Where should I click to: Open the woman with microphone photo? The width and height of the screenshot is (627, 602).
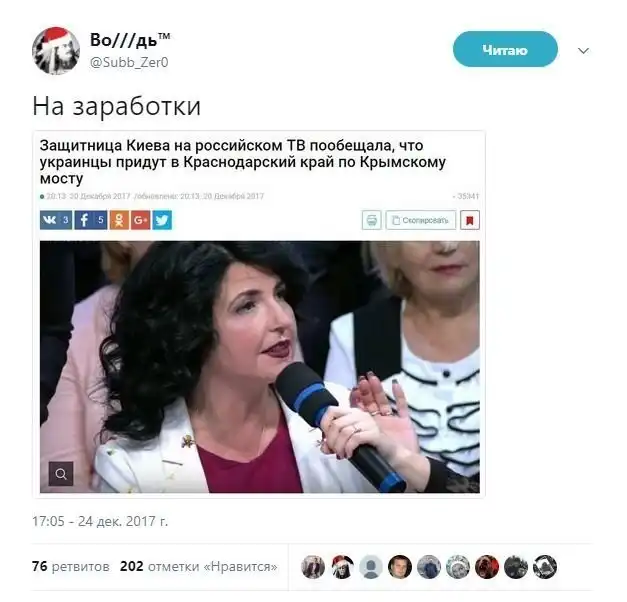[x=260, y=366]
